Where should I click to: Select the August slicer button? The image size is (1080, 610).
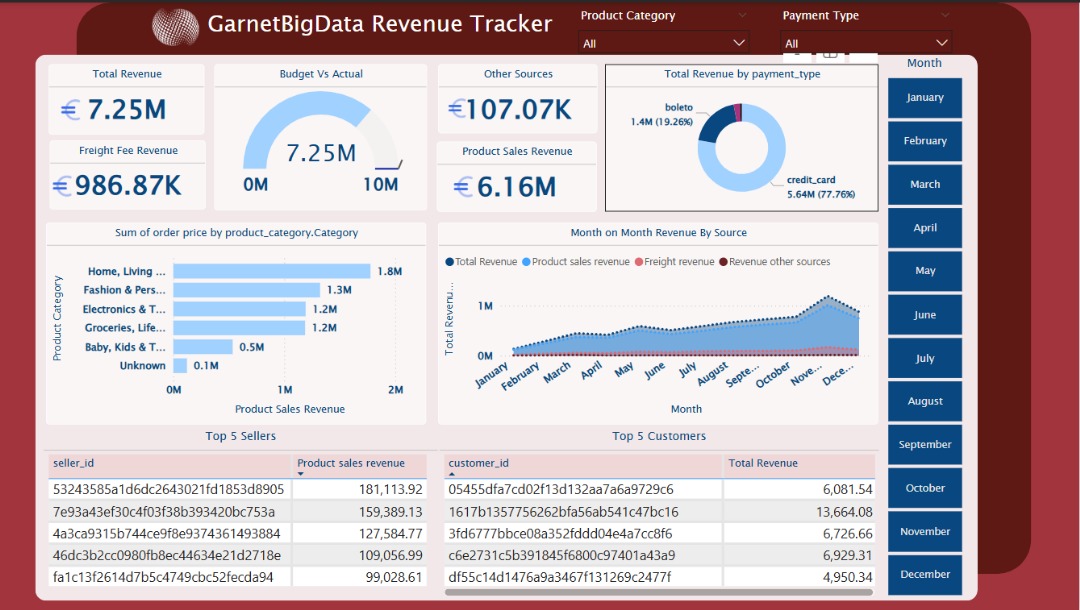pos(924,401)
